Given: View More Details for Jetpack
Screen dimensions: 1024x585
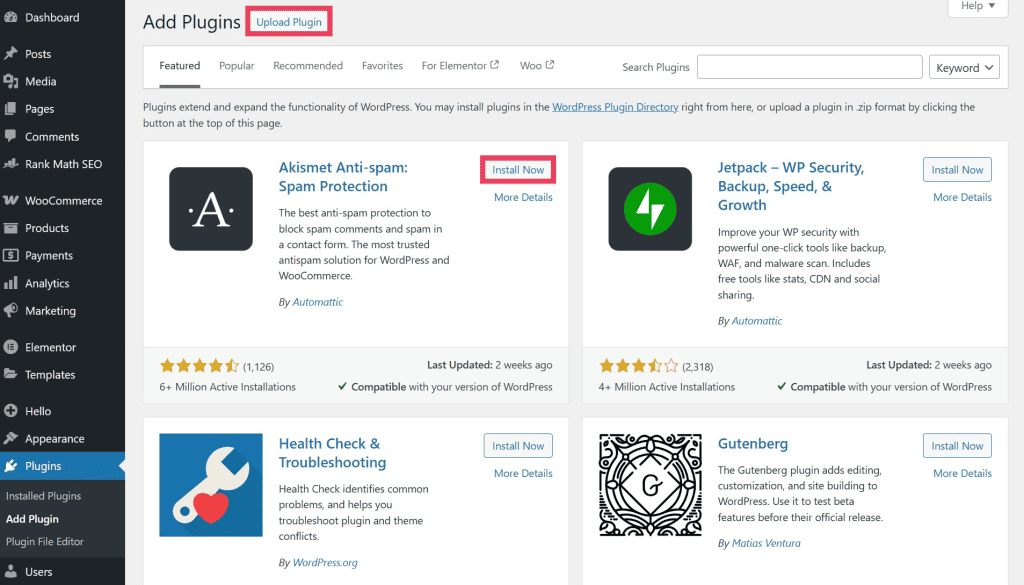Looking at the screenshot, I should click(x=962, y=197).
